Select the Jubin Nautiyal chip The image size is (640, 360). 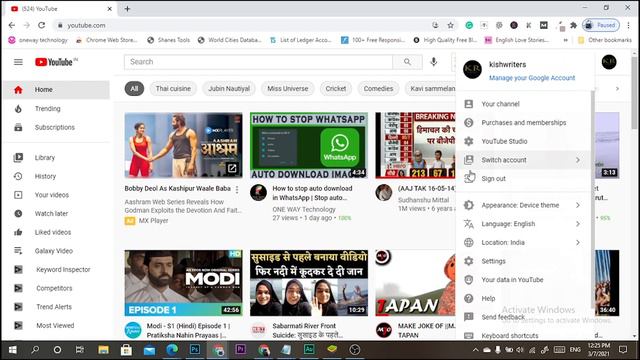(x=229, y=89)
